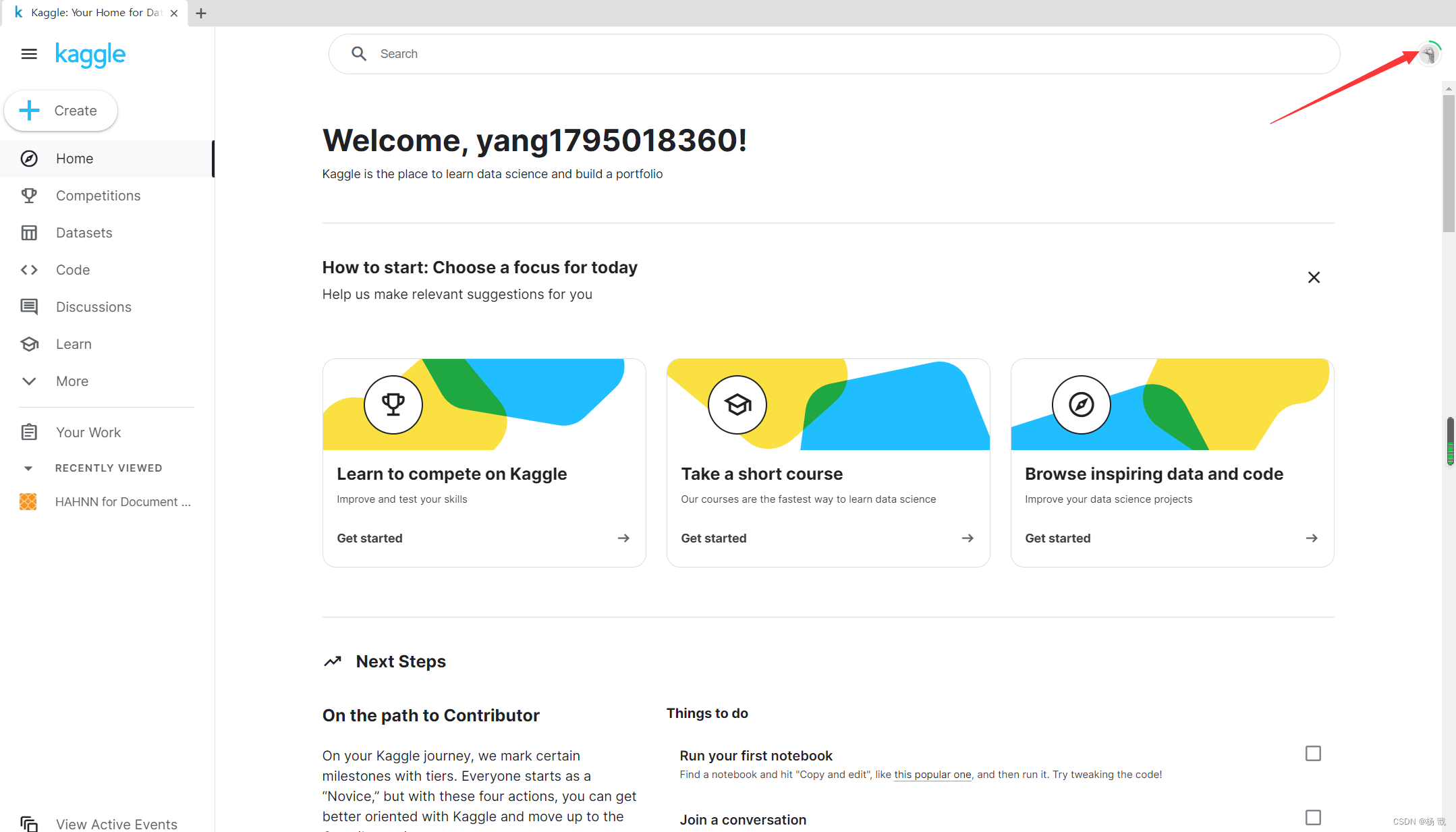Expand the More sidebar section
Screen dimensions: 1456x832
pos(29,381)
